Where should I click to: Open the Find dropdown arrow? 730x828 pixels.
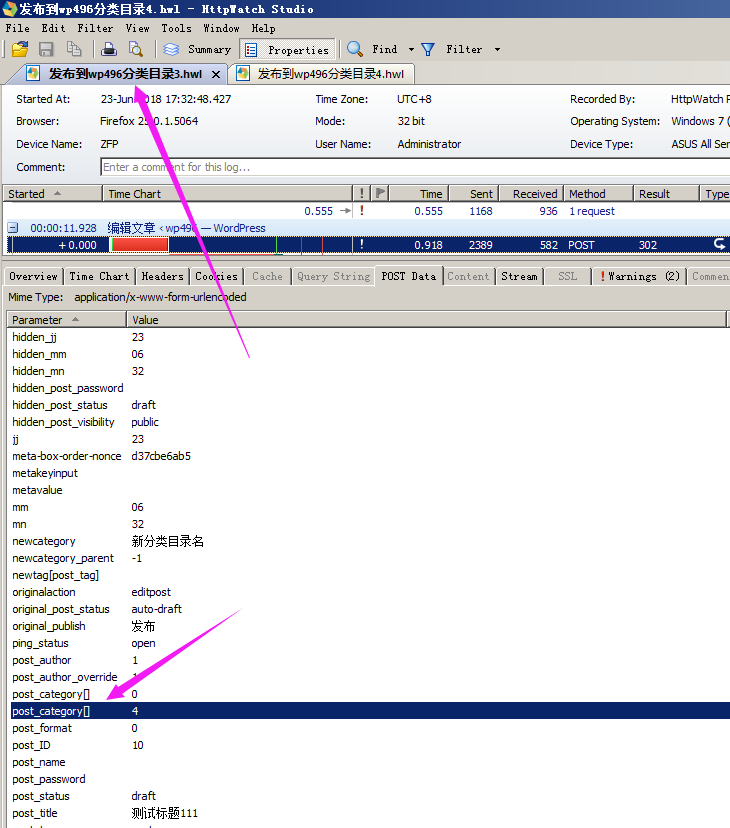(411, 49)
